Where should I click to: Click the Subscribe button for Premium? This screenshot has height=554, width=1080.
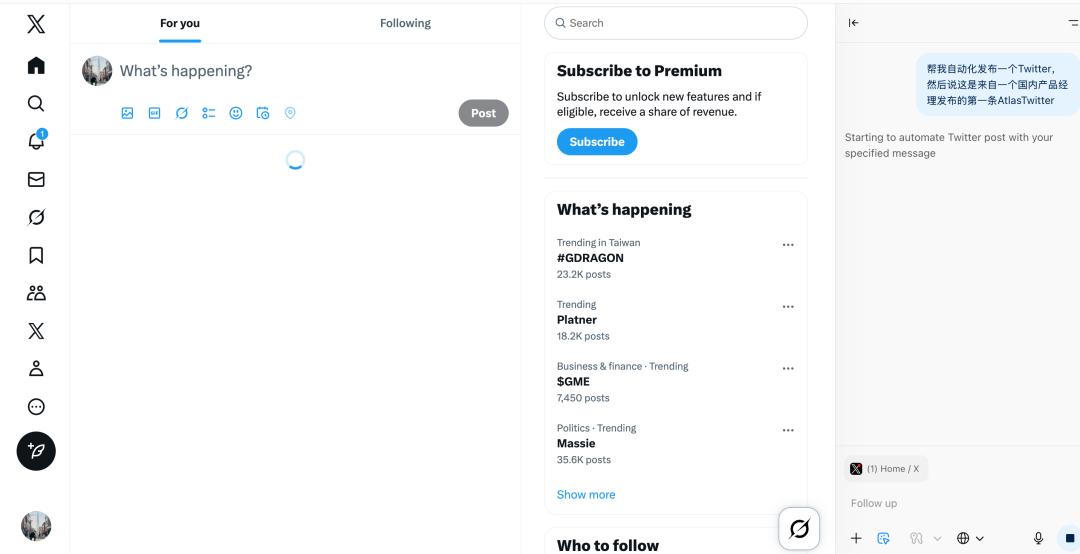597,142
